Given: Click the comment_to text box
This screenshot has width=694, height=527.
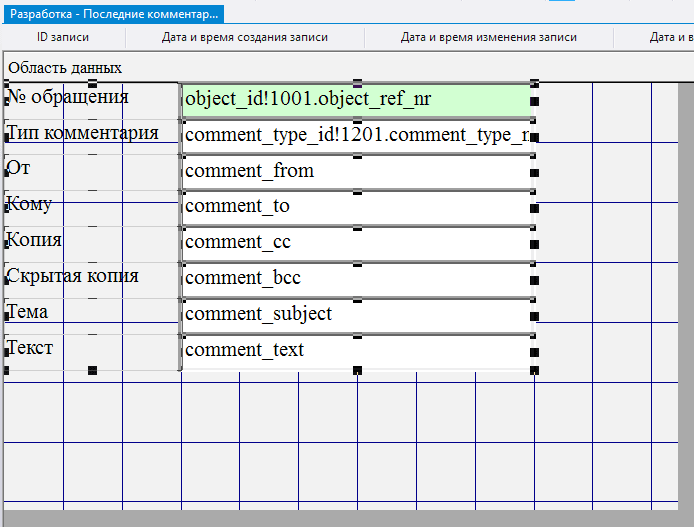Looking at the screenshot, I should pyautogui.click(x=355, y=207).
